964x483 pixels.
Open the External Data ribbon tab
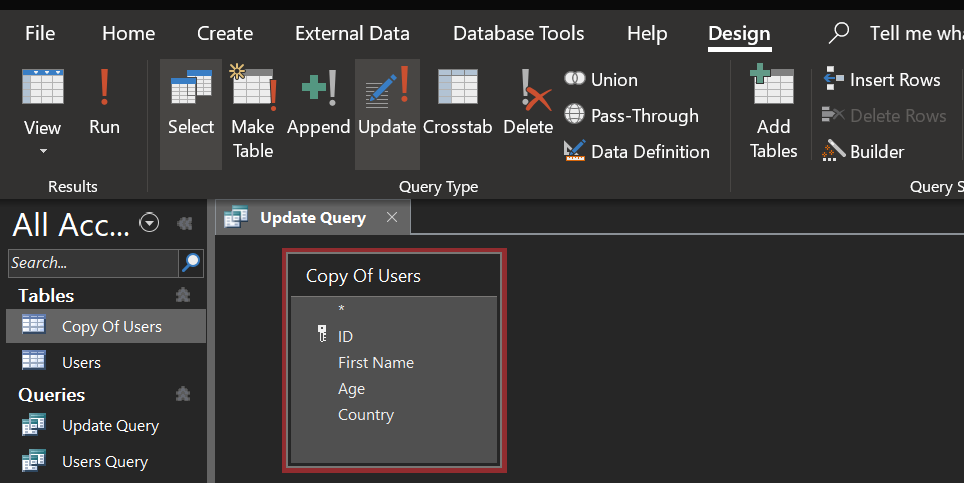pos(352,33)
